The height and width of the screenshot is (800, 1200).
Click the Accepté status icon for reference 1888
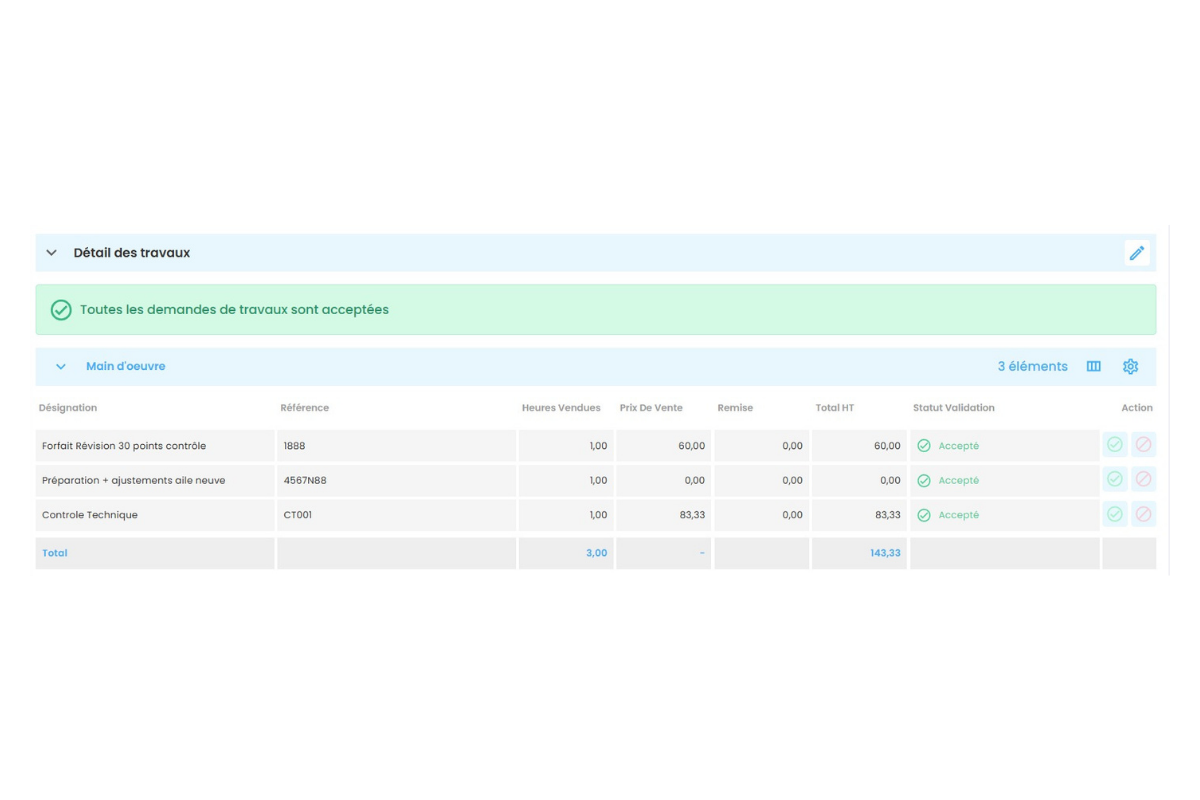tap(924, 446)
